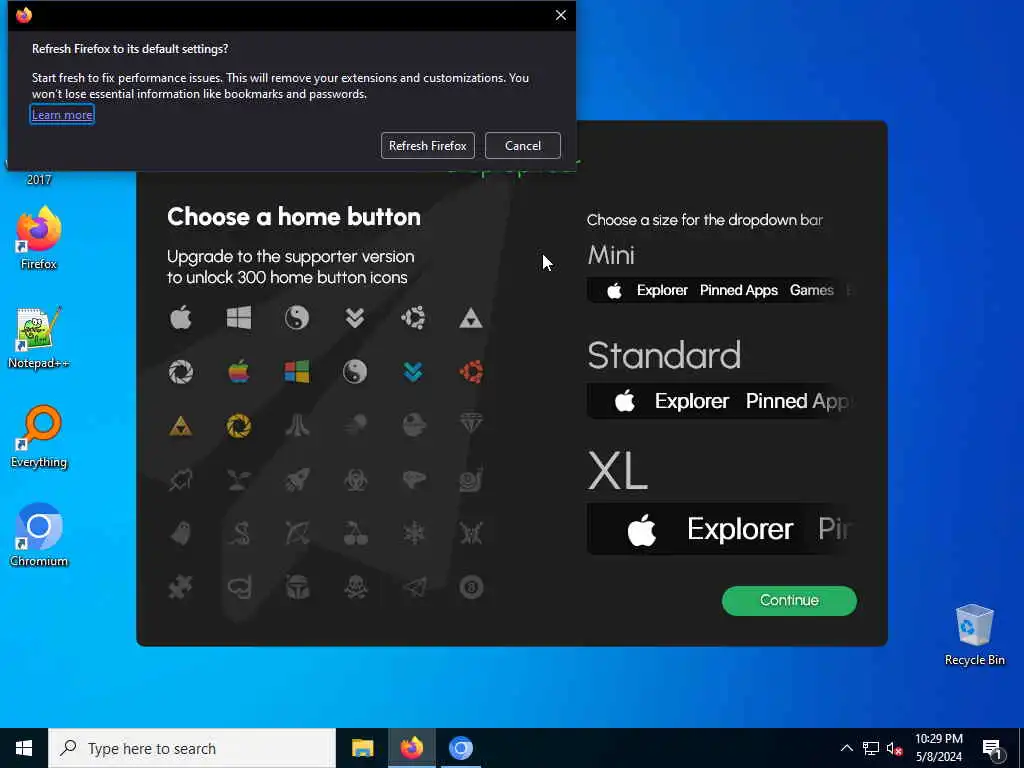Pick the yellow Aperture shutter home button
The image size is (1024, 768).
[239, 426]
